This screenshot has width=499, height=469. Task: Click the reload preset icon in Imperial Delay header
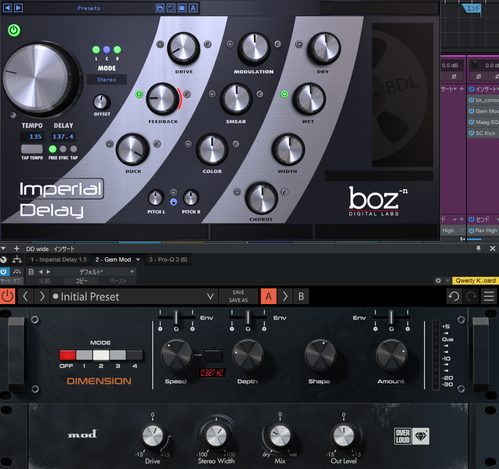pos(171,8)
